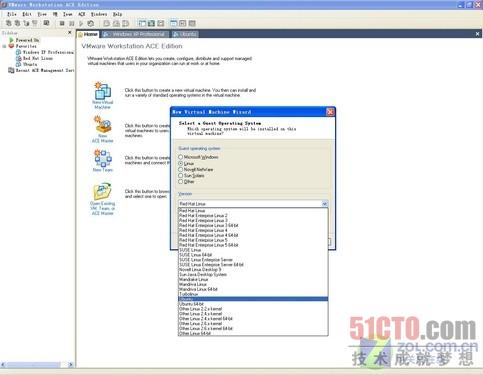
Task: Click the toolbar power-on play button
Action: pyautogui.click(x=81, y=23)
